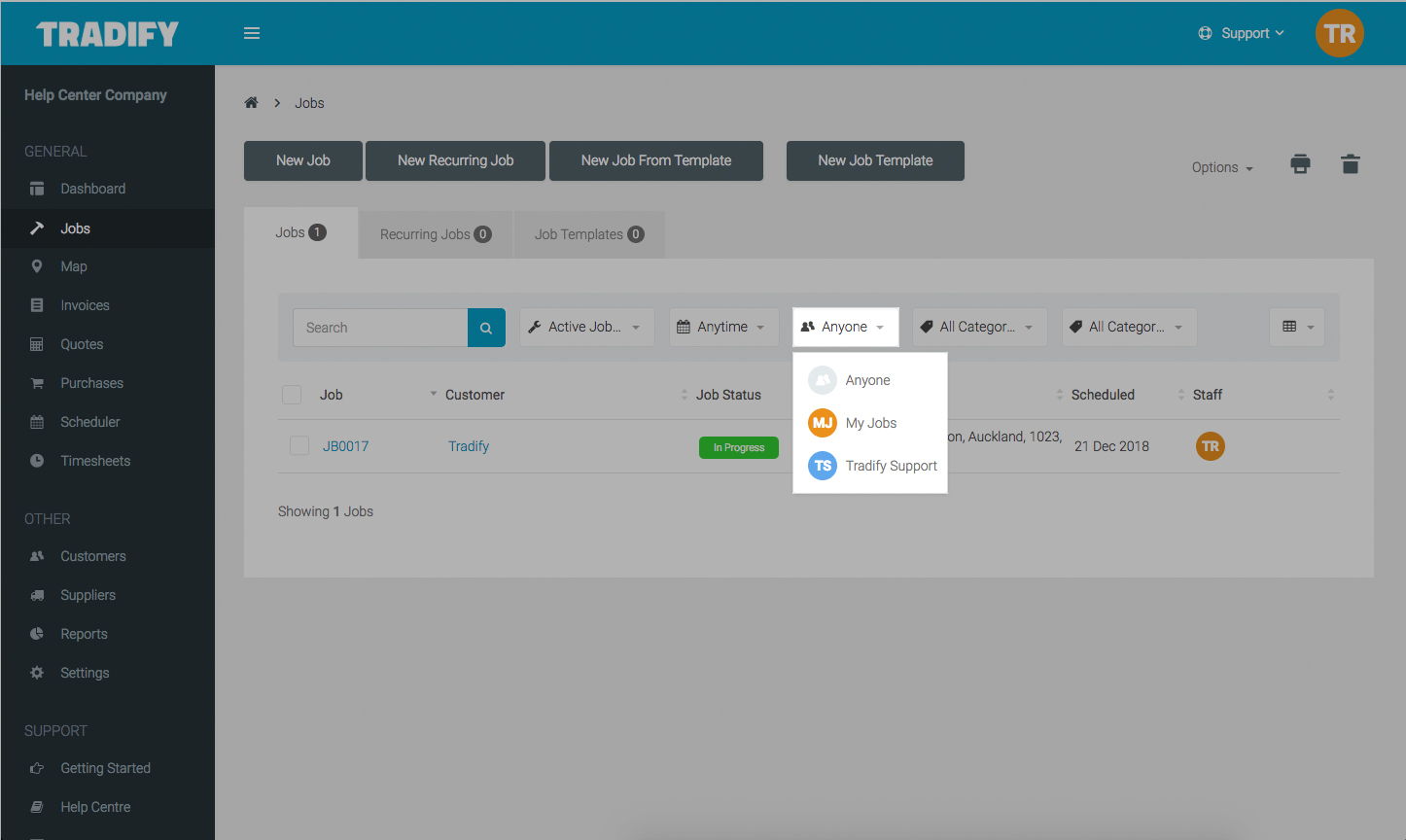Switch to the Job Templates tab
This screenshot has height=840, width=1406.
tap(589, 234)
